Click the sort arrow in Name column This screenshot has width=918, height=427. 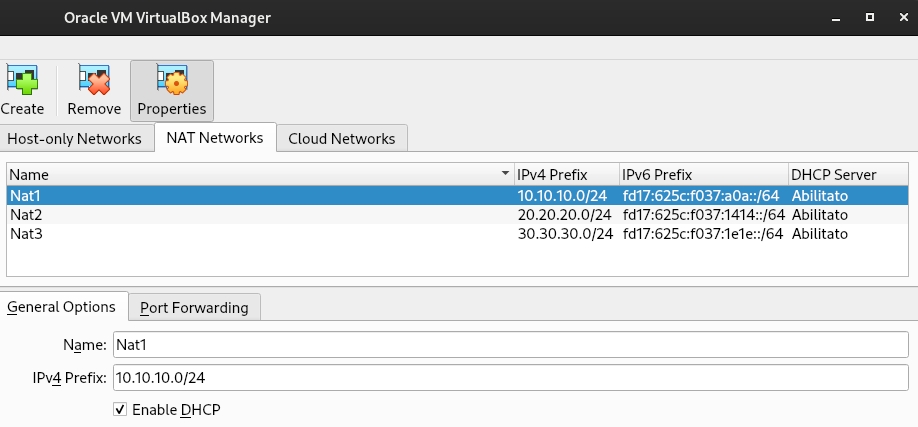coord(505,175)
